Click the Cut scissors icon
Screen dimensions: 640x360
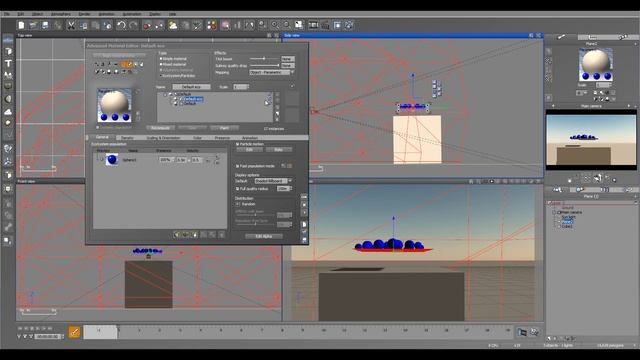[x=71, y=25]
